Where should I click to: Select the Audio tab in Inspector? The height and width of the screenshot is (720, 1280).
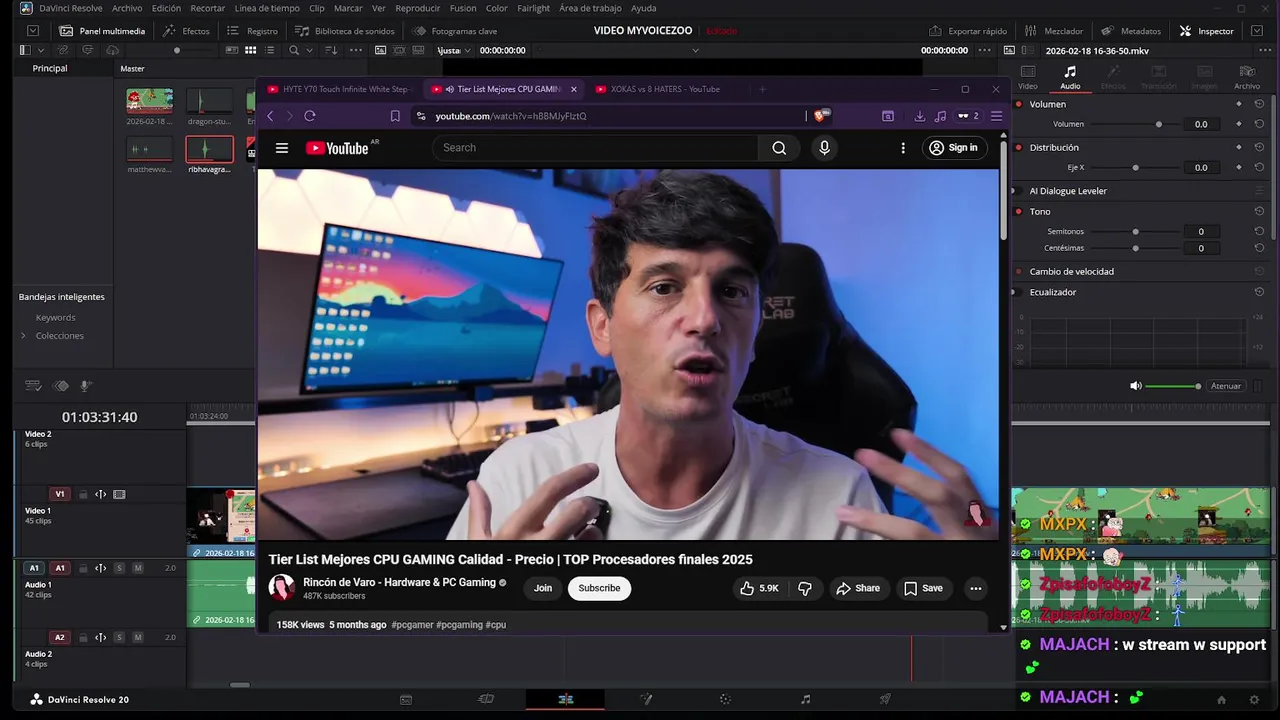point(1070,77)
